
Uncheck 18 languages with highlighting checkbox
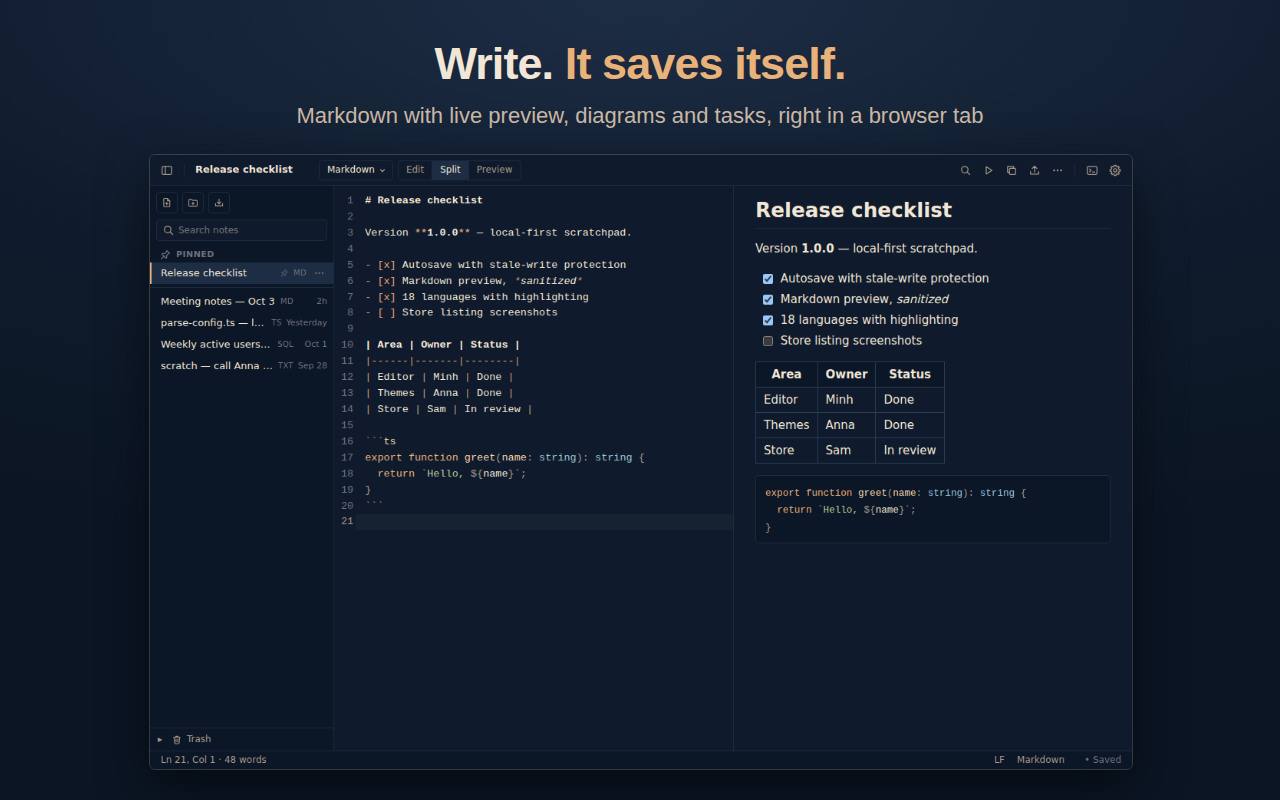pos(768,320)
